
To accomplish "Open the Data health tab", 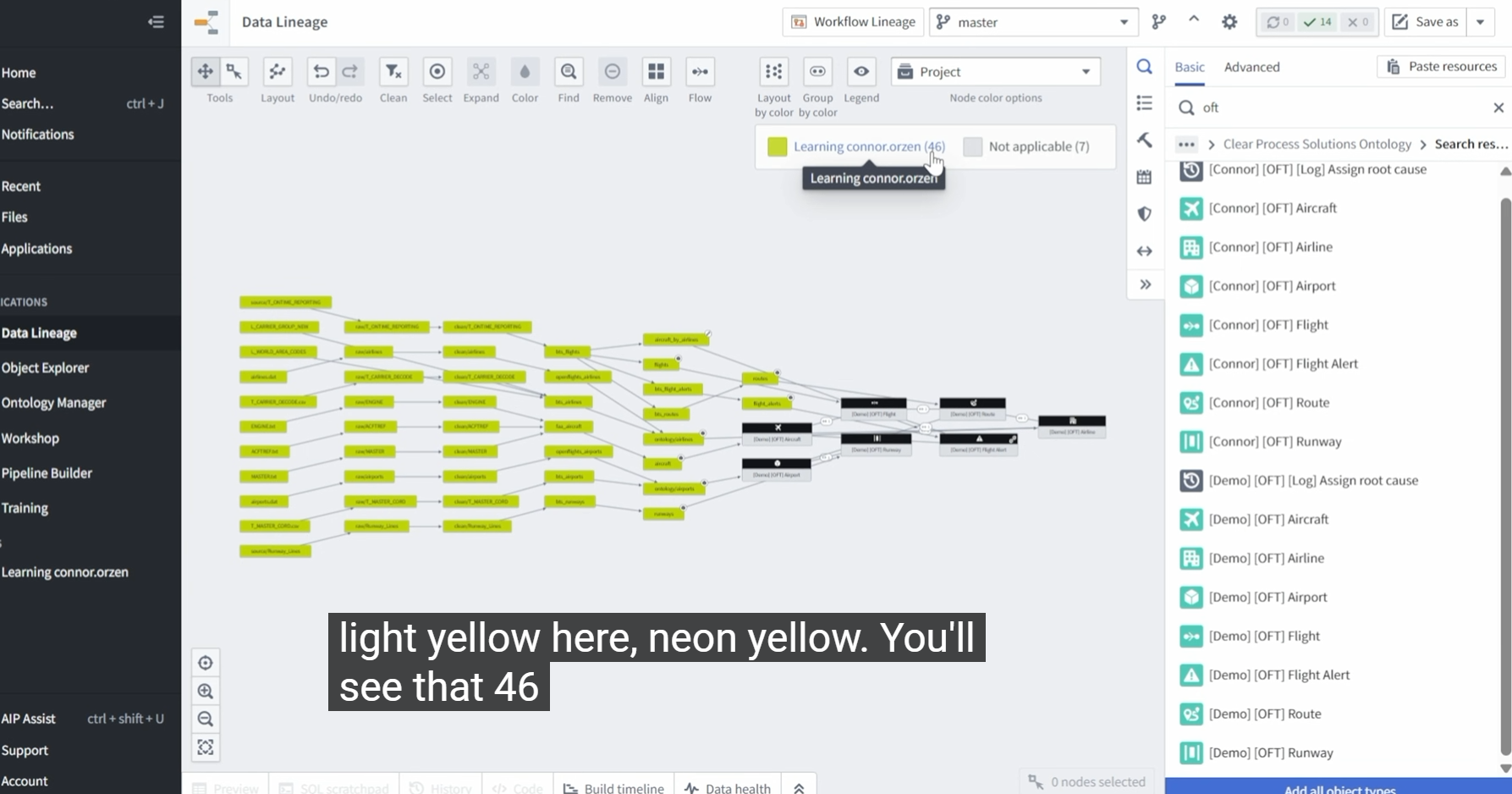I will pos(727,787).
